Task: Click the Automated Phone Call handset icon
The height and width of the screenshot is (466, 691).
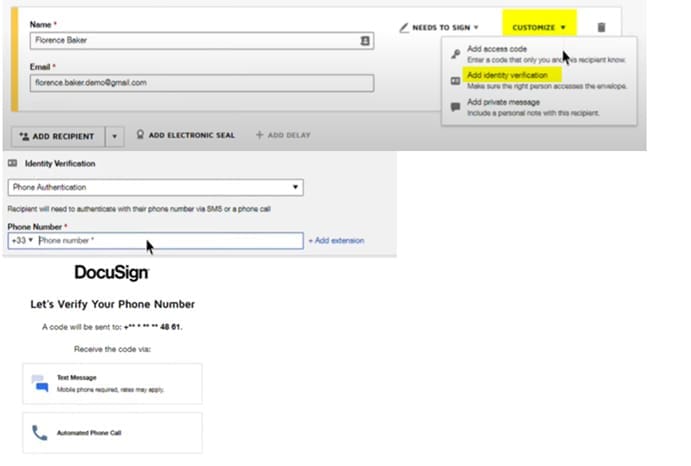Action: [x=40, y=433]
